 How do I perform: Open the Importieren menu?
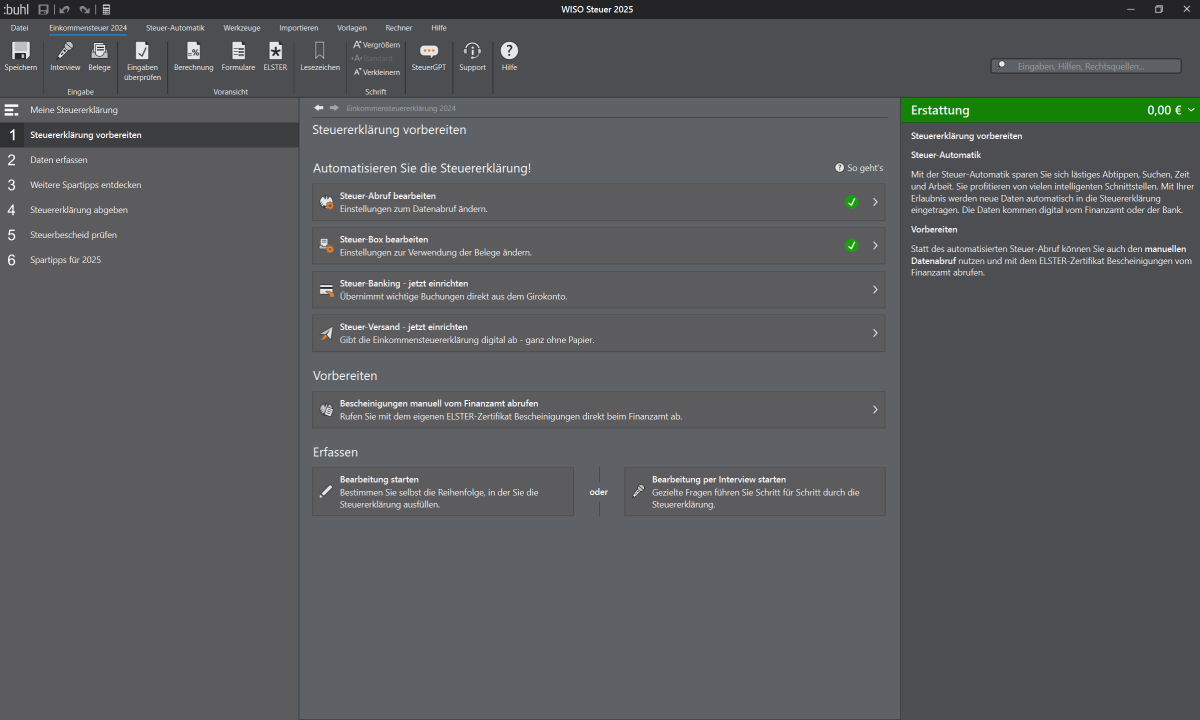tap(299, 28)
